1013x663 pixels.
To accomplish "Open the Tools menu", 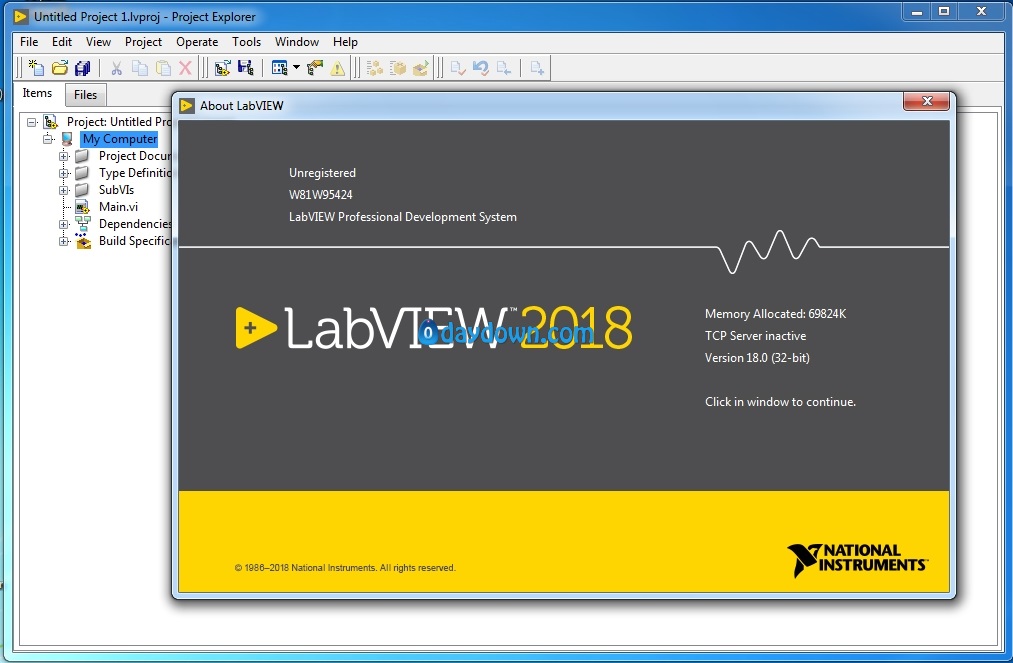I will click(x=247, y=42).
